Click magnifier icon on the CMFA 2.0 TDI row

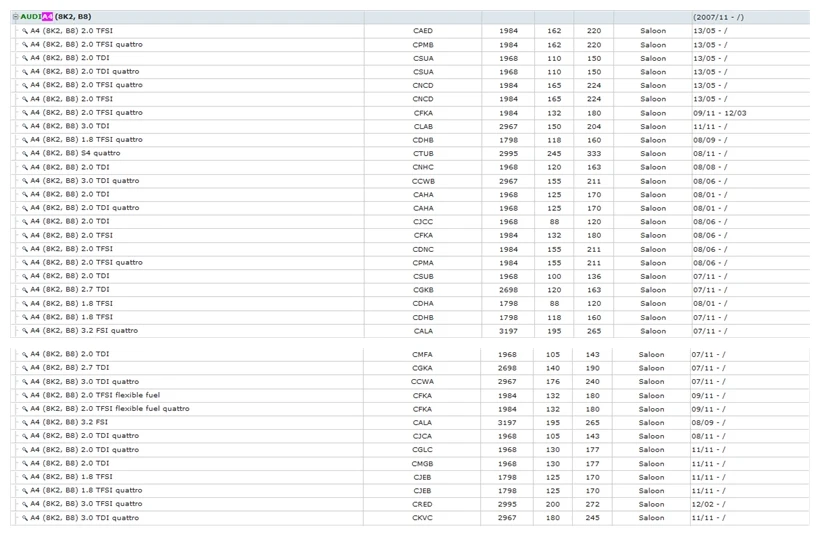click(x=25, y=354)
